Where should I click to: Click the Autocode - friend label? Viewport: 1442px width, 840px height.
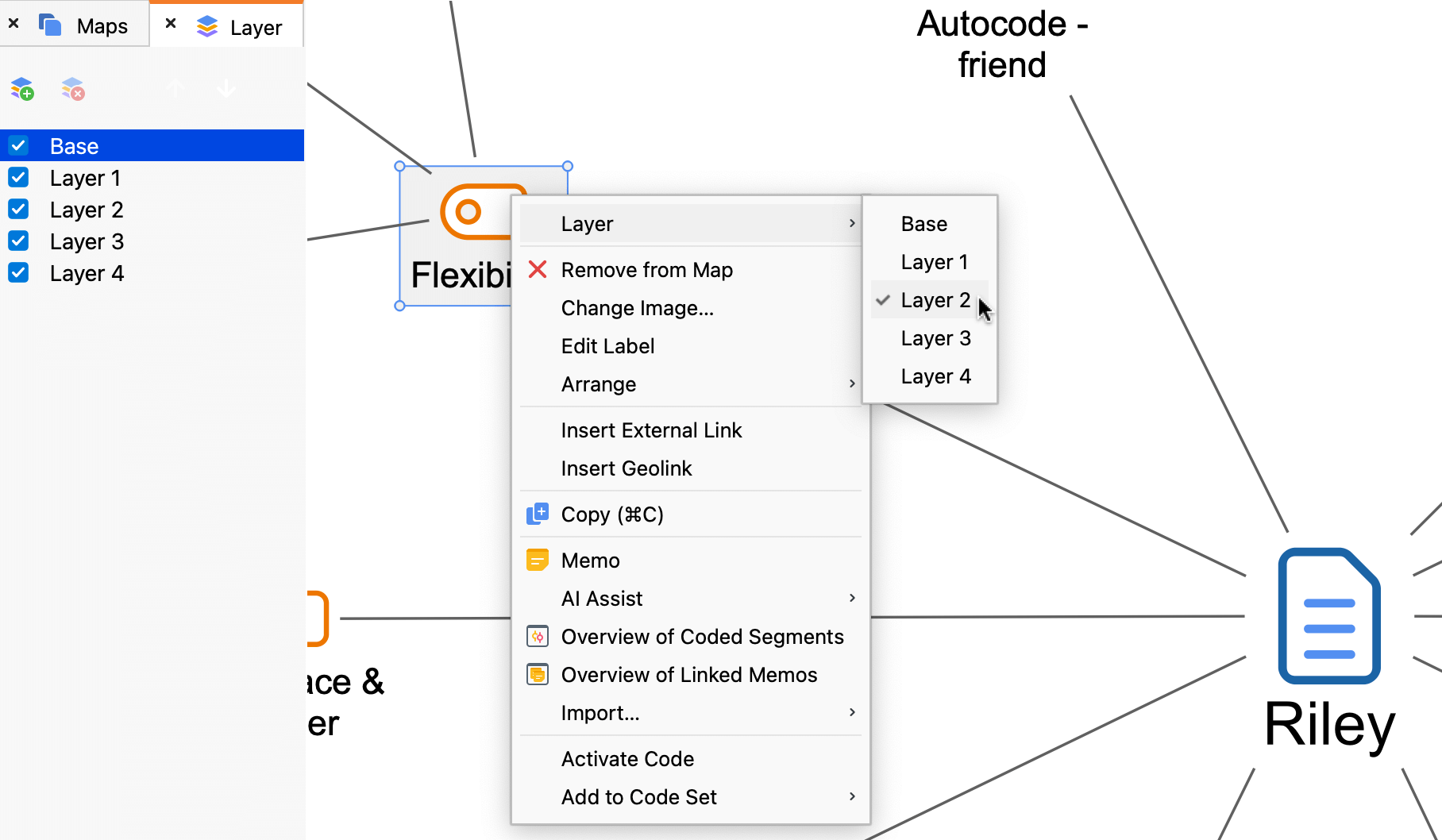click(x=1002, y=44)
